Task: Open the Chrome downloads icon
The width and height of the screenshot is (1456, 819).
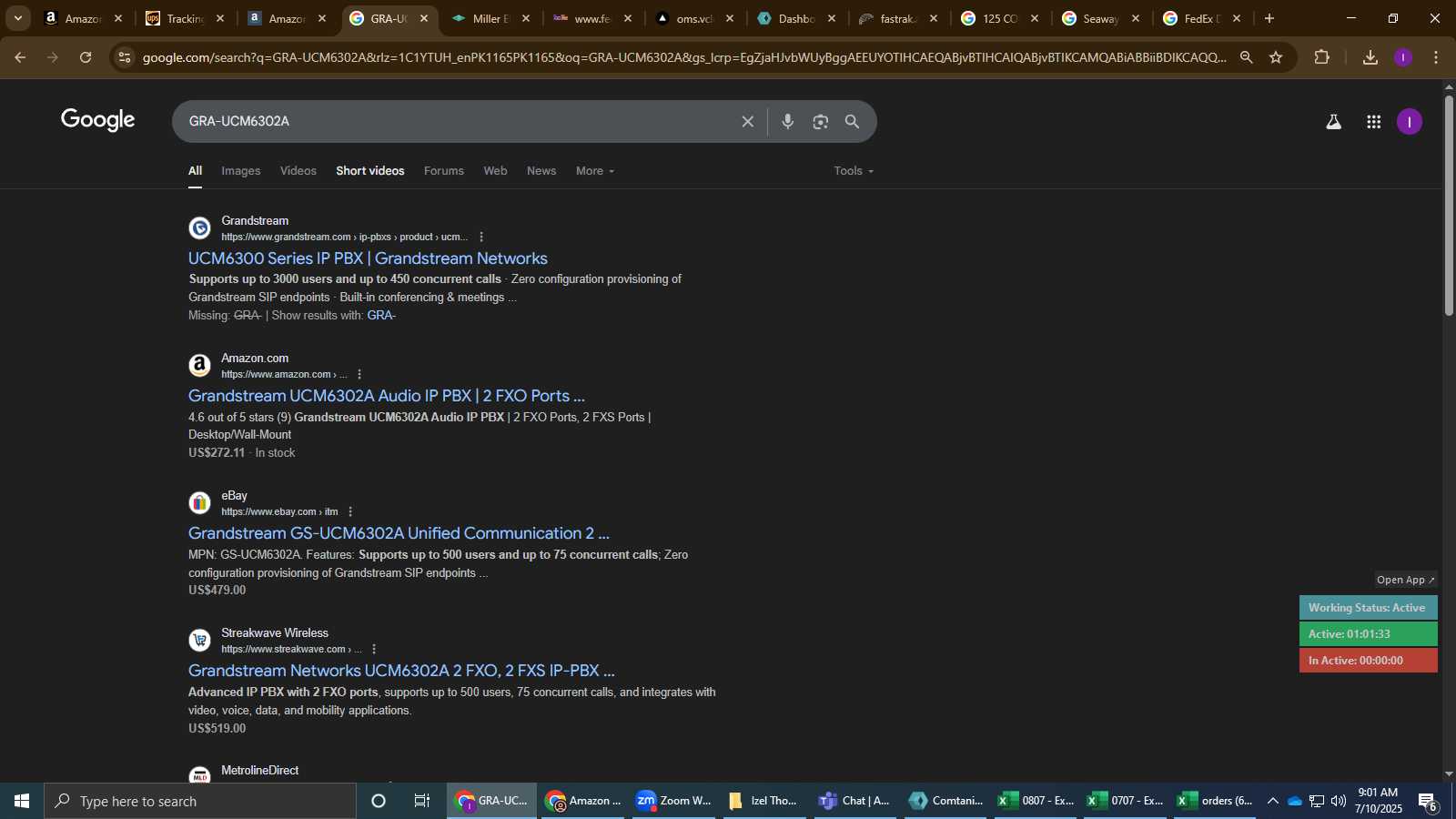Action: pyautogui.click(x=1370, y=57)
